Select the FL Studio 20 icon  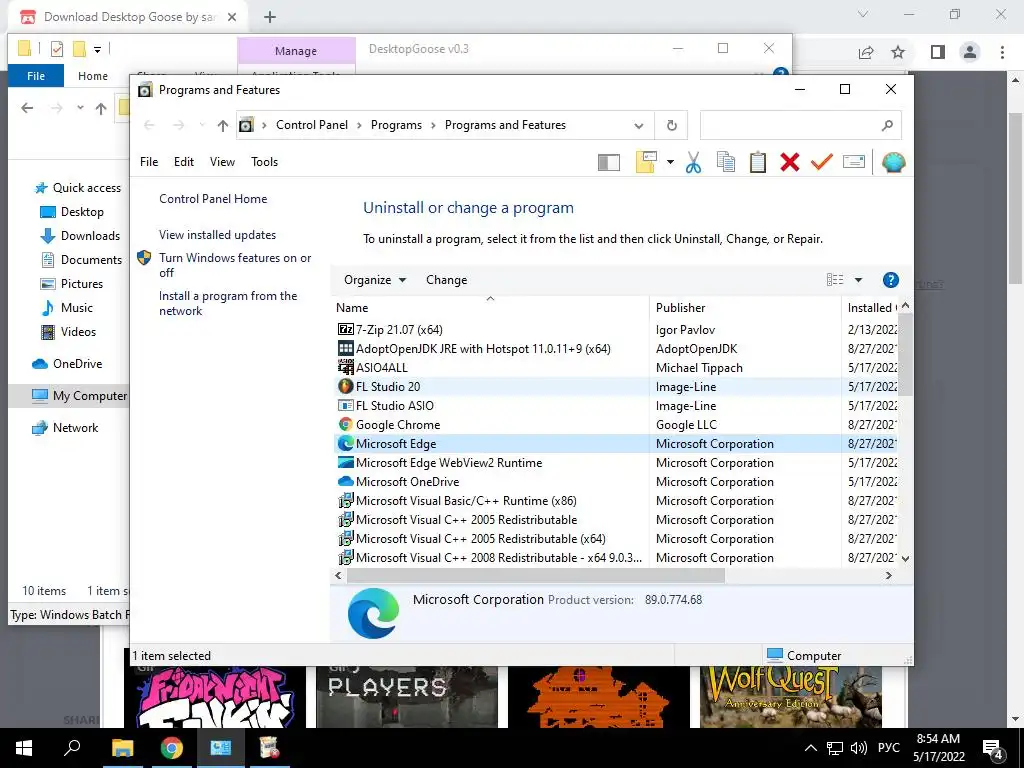coord(345,387)
